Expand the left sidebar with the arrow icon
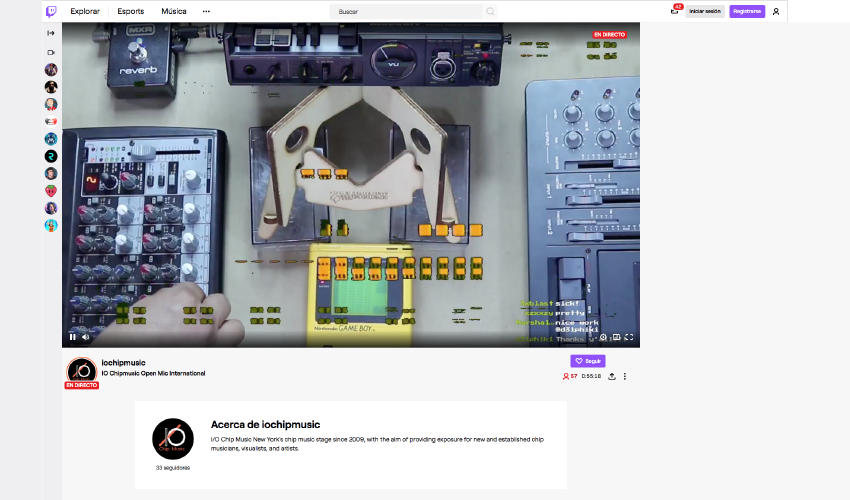 51,33
